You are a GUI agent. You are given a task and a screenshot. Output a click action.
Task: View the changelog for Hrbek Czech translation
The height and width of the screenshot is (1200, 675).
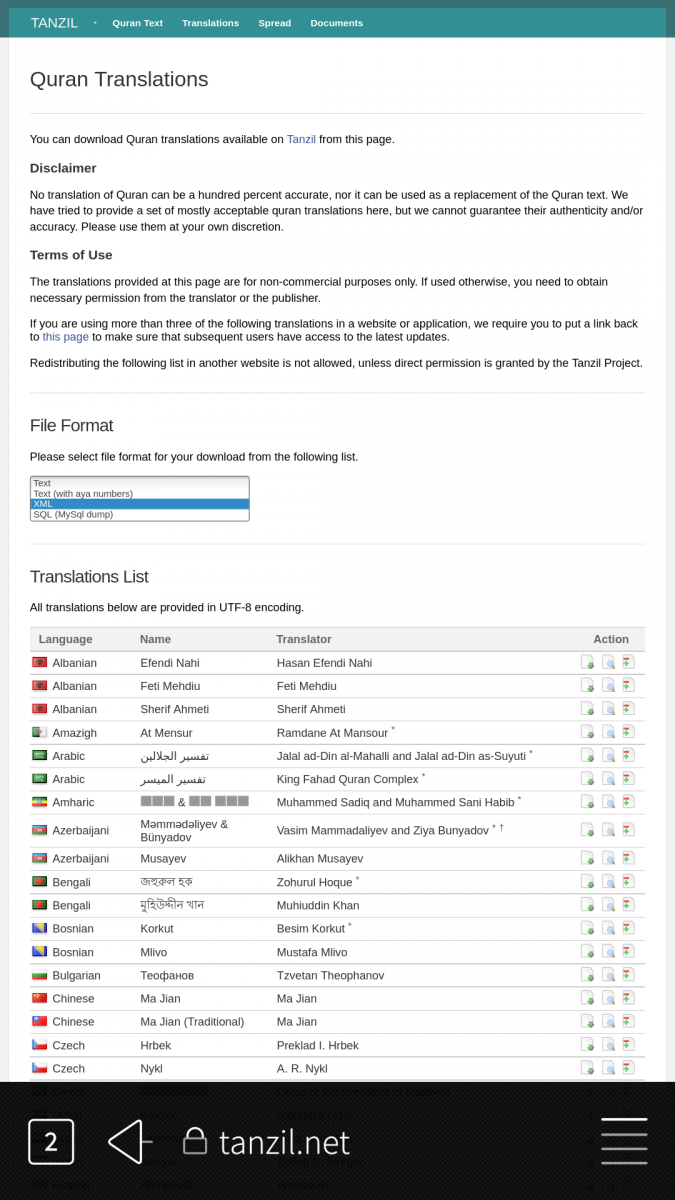point(628,1044)
